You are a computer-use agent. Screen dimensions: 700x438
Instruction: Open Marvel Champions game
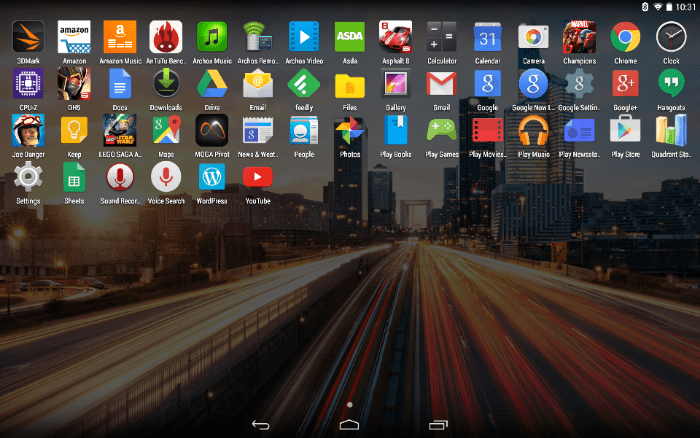coord(579,37)
